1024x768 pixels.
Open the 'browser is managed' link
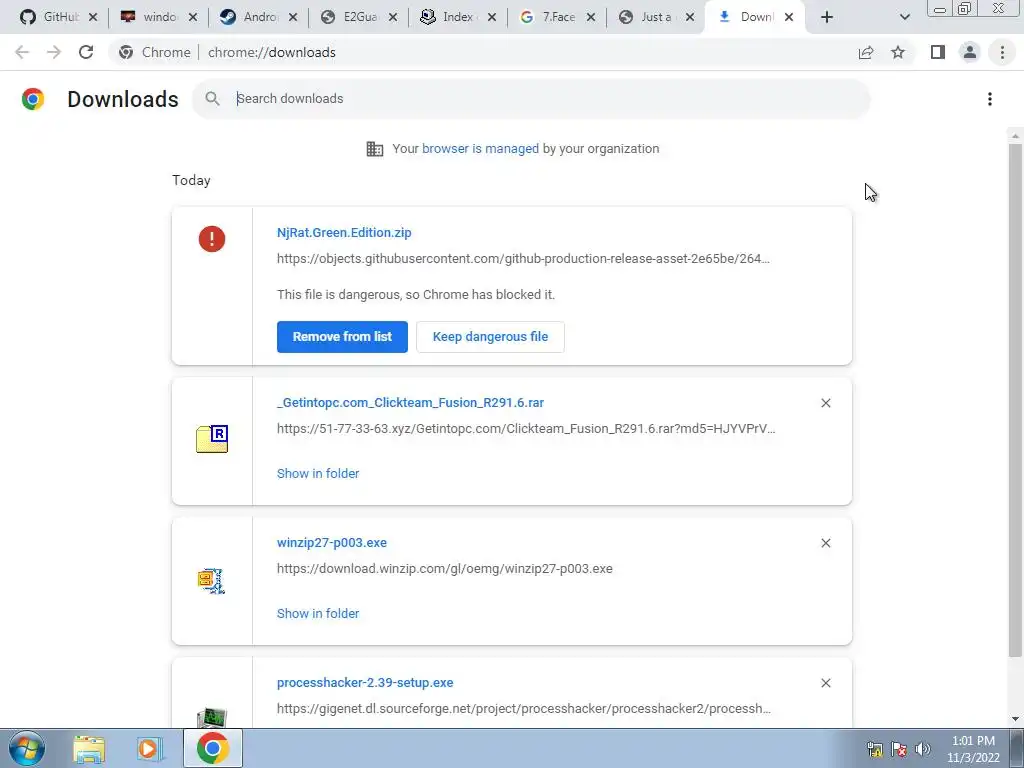pyautogui.click(x=480, y=149)
